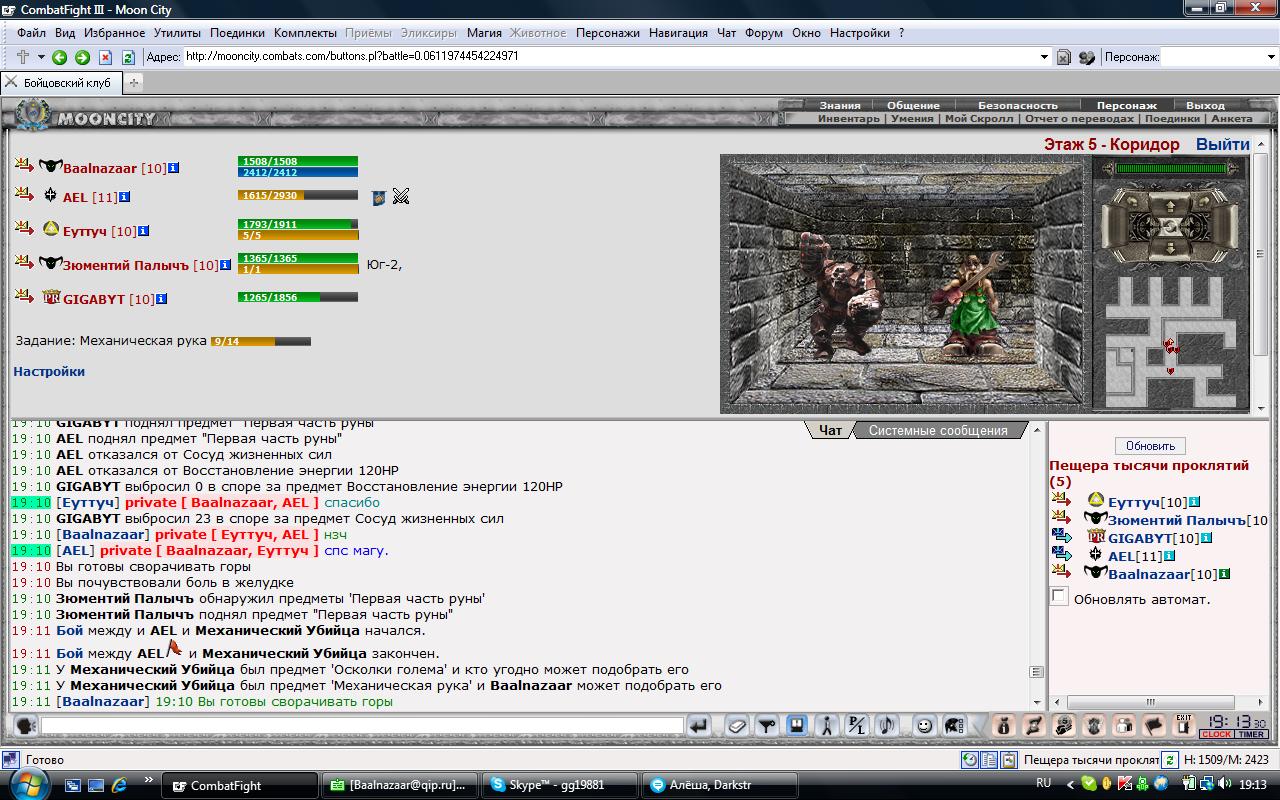Click the CLOCK button under the game clock
The image size is (1280, 800).
1216,734
